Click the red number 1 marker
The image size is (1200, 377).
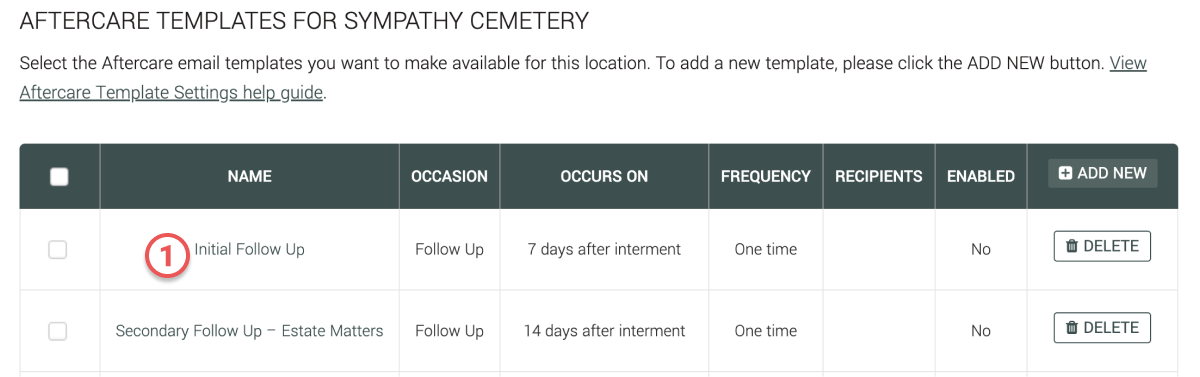click(168, 256)
